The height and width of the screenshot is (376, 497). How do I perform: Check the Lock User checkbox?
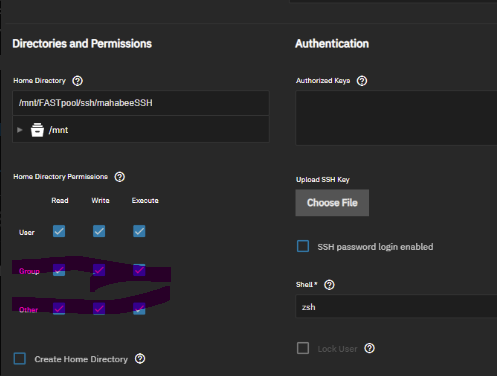click(x=303, y=348)
